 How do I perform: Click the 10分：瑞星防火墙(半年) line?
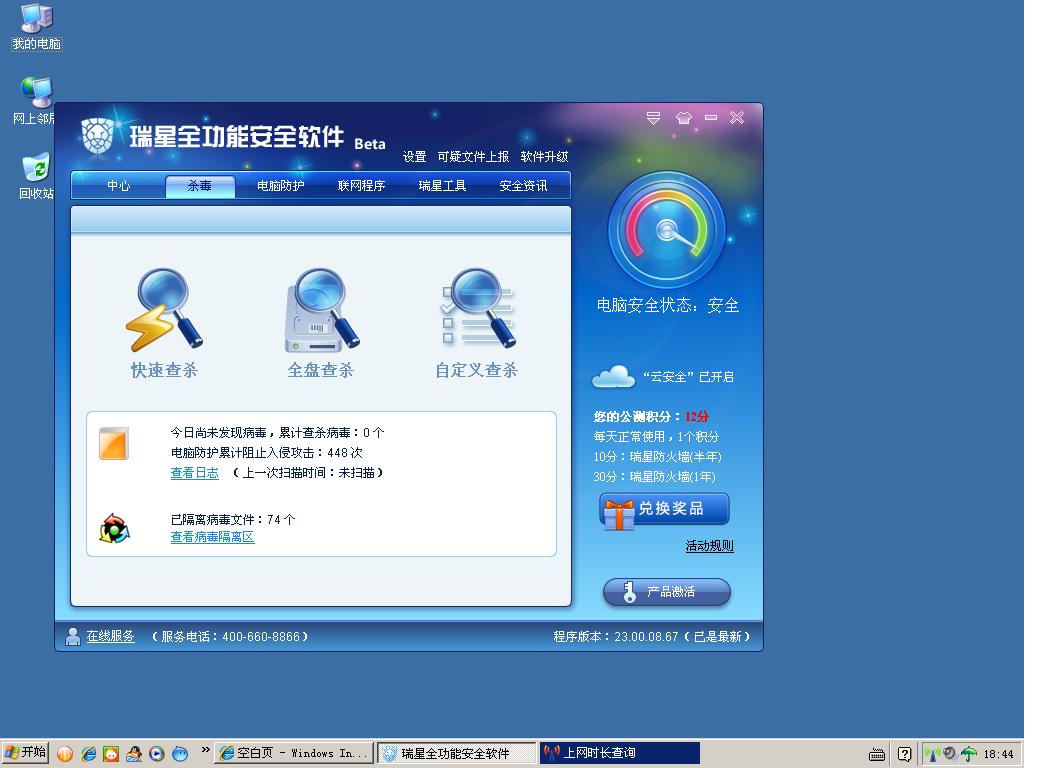click(x=658, y=457)
